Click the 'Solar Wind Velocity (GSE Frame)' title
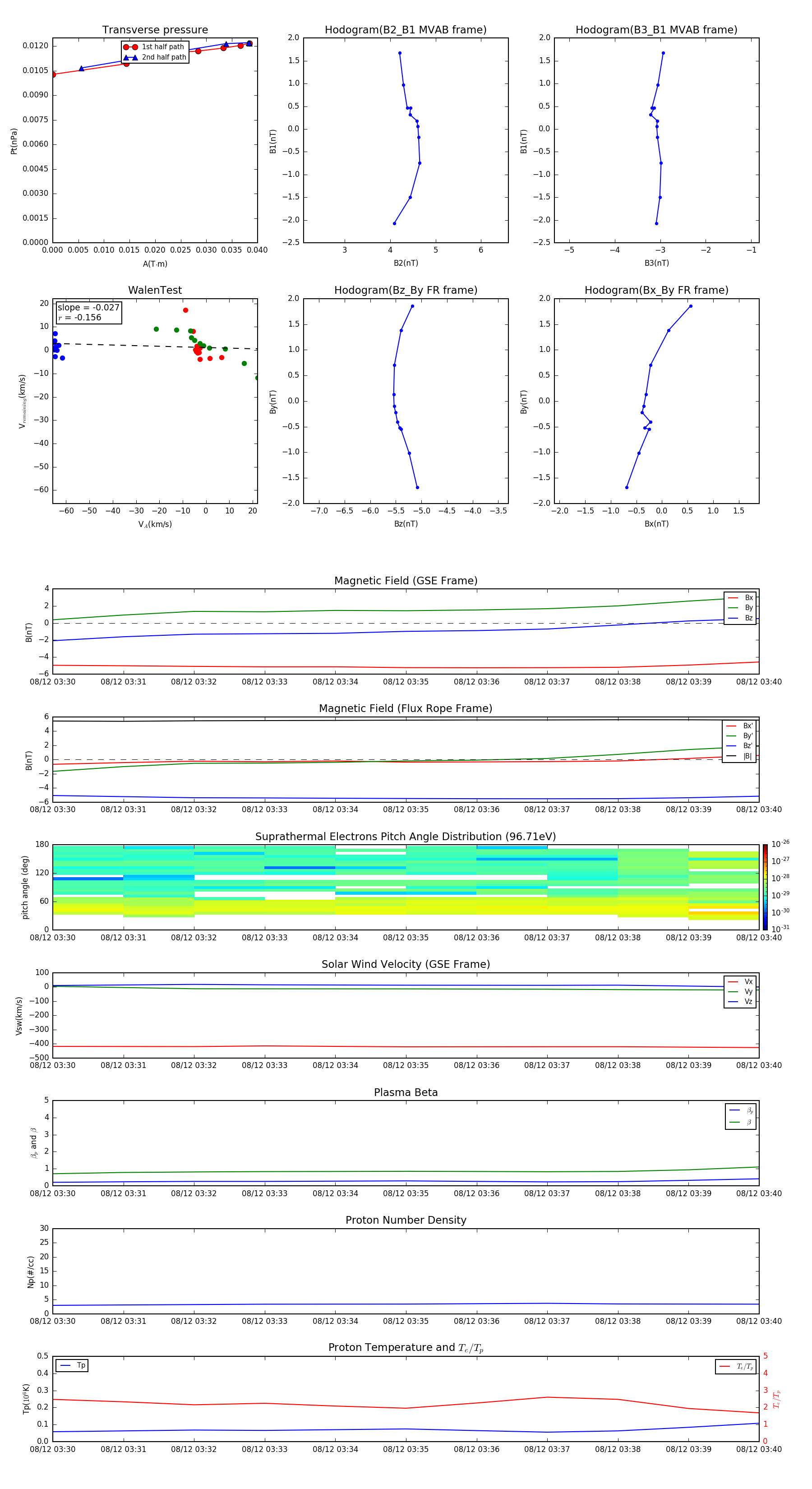The height and width of the screenshot is (1489, 812). 406,965
